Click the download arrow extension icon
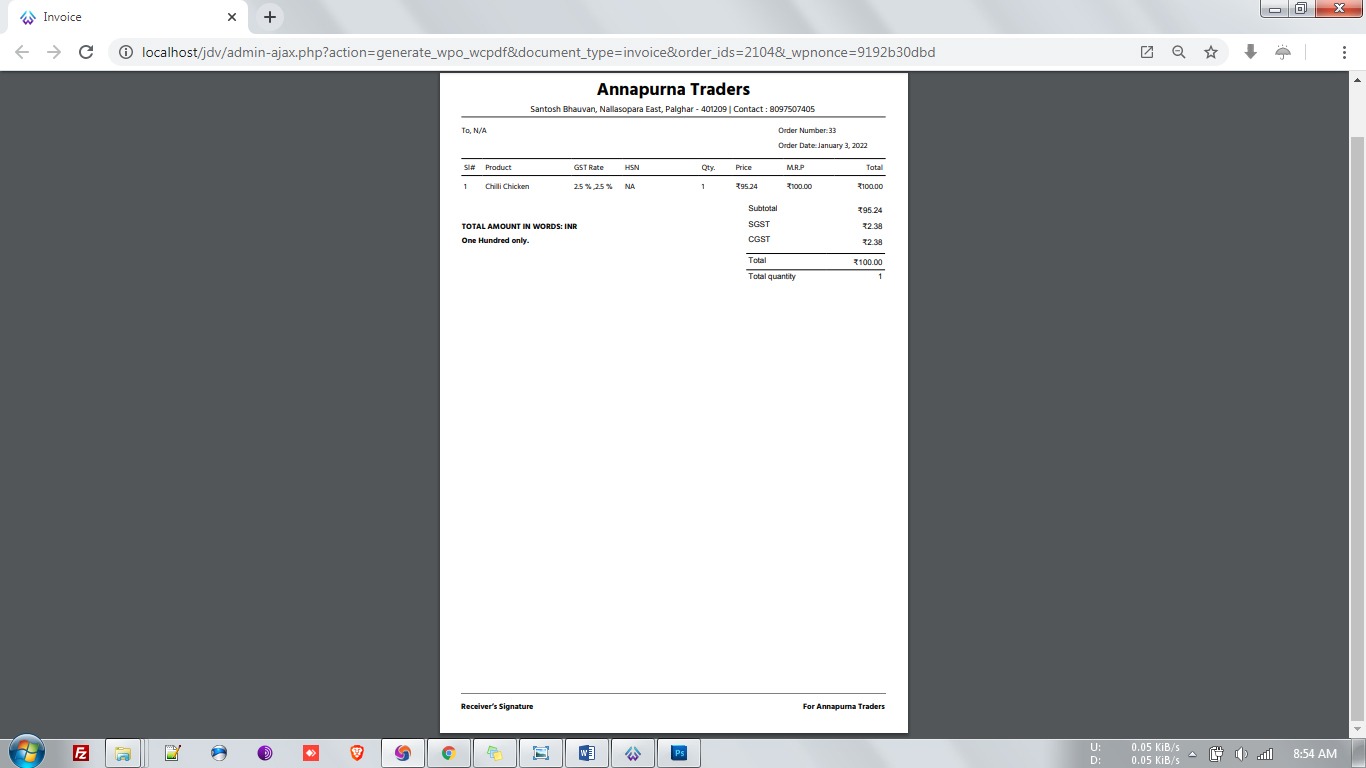Viewport: 1366px width, 768px height. 1250,52
